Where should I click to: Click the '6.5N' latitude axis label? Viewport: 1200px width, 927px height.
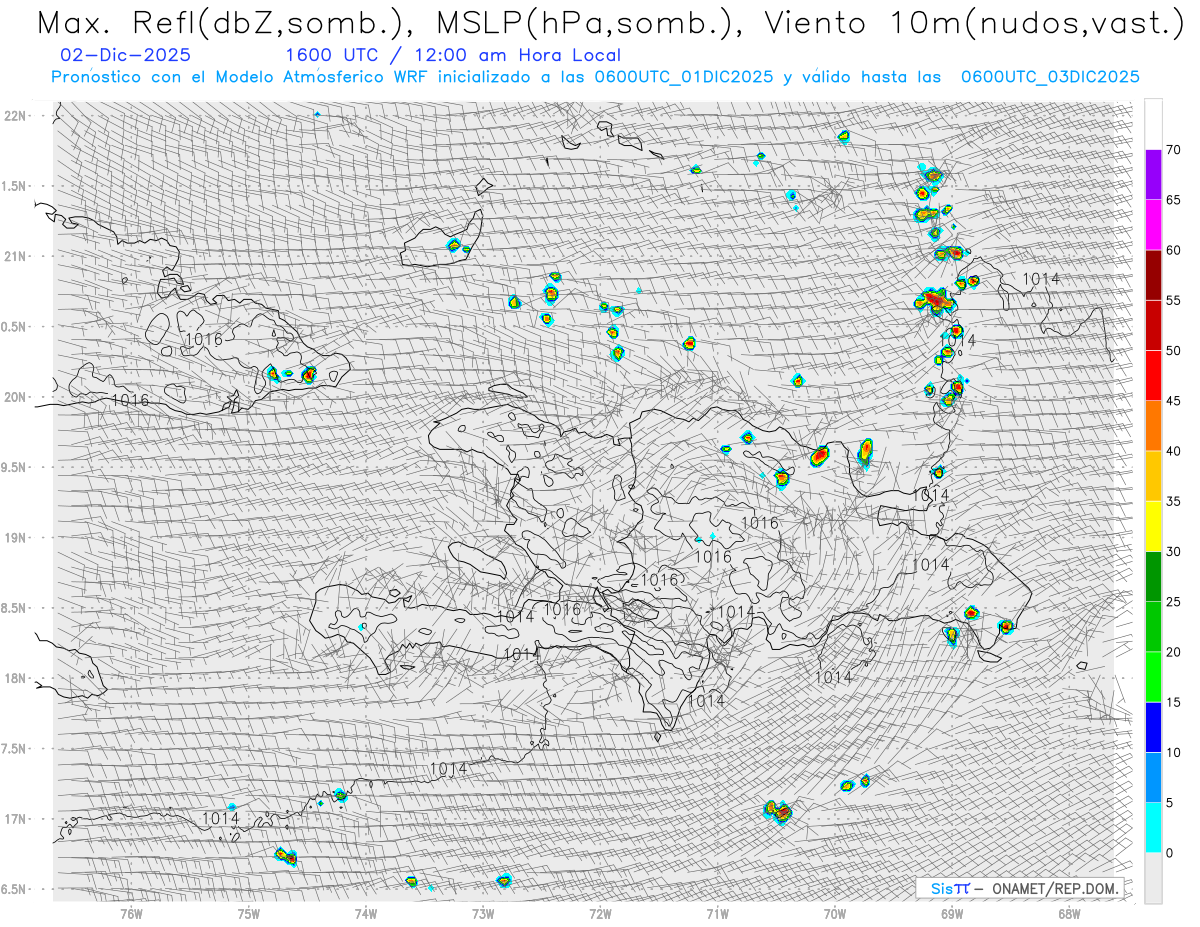15,889
